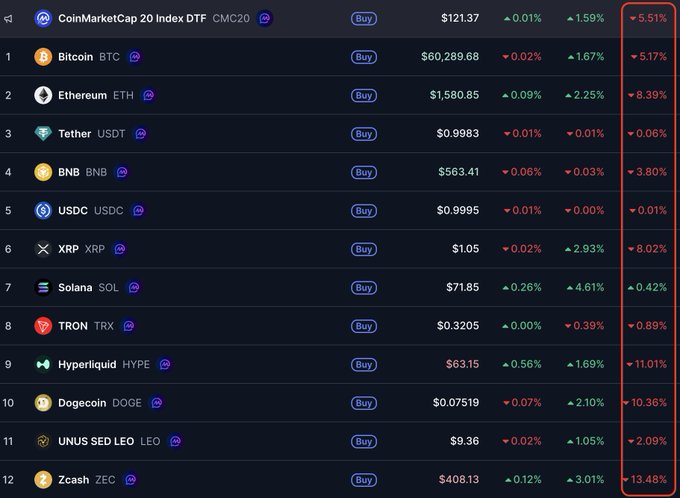The image size is (680, 498).
Task: Open AI chat badge beside BNB ticker
Action: coord(122,172)
